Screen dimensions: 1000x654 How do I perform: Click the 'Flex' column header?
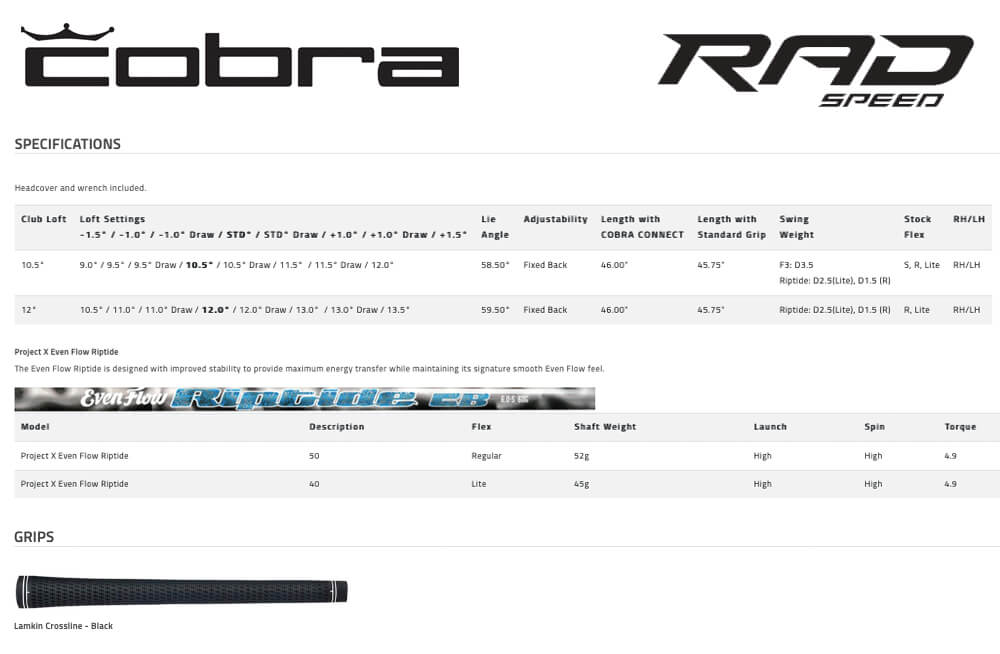pos(482,427)
